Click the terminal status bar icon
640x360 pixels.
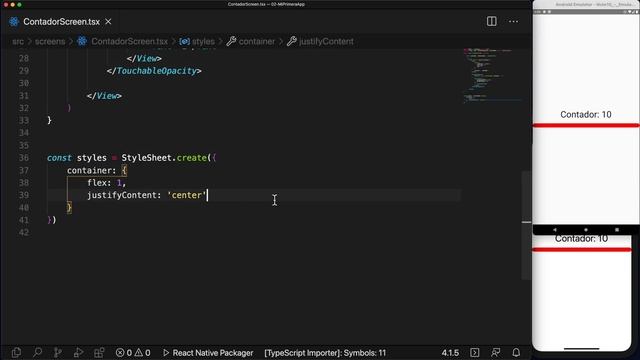[474, 352]
